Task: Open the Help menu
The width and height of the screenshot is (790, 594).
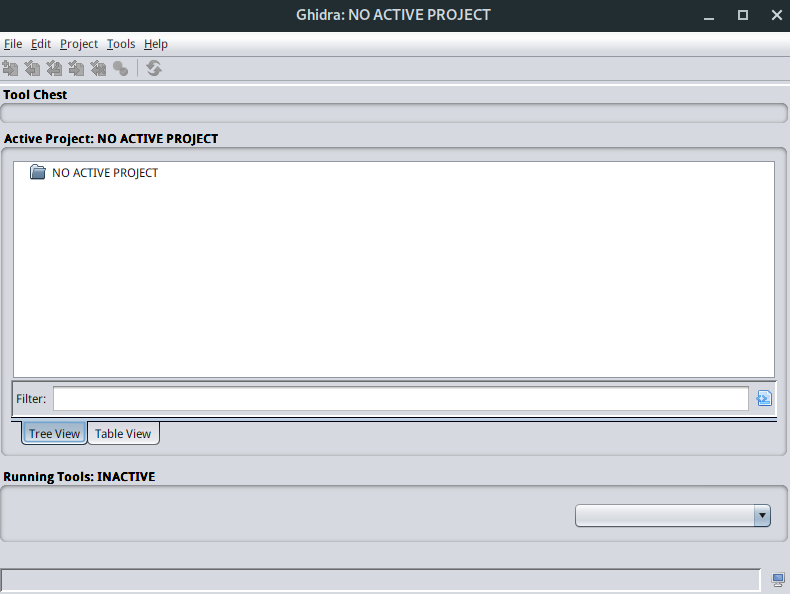Action: [156, 44]
